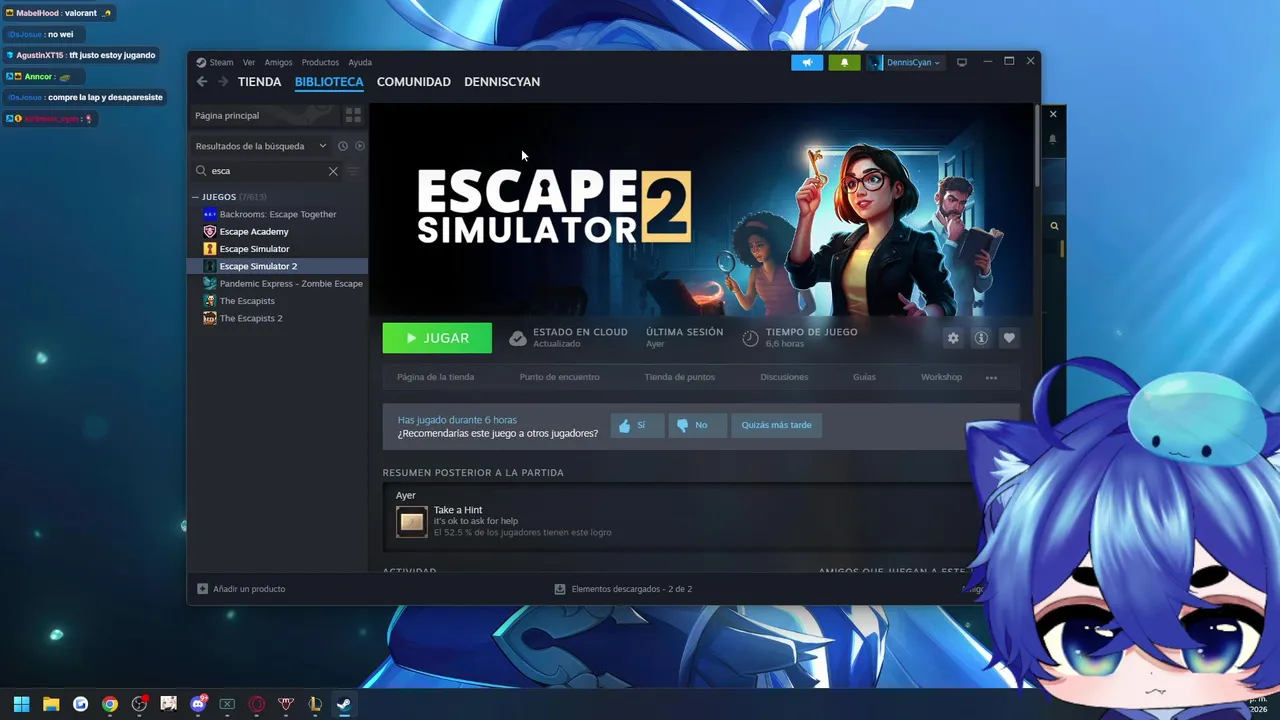Switch to grid collections view icon
The height and width of the screenshot is (720, 1280).
[x=353, y=116]
